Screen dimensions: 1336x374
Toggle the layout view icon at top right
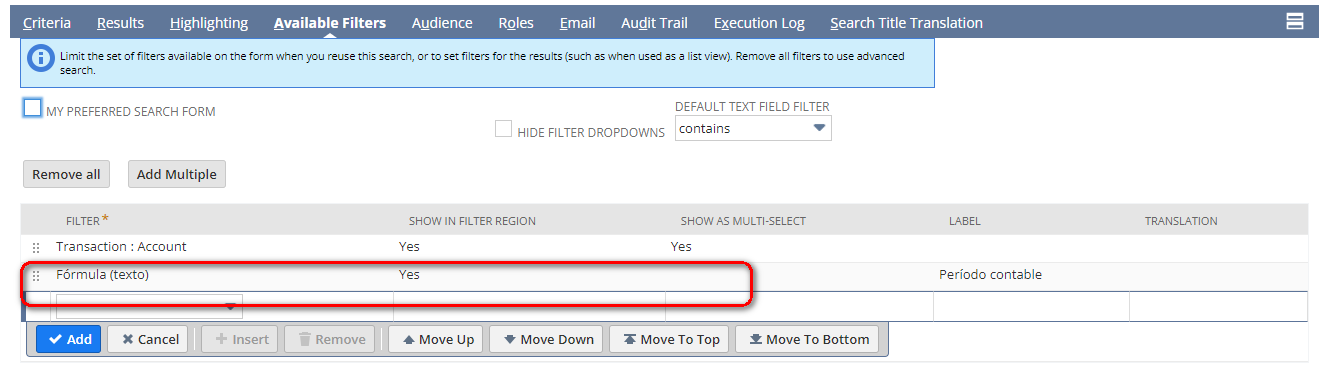tap(1294, 22)
